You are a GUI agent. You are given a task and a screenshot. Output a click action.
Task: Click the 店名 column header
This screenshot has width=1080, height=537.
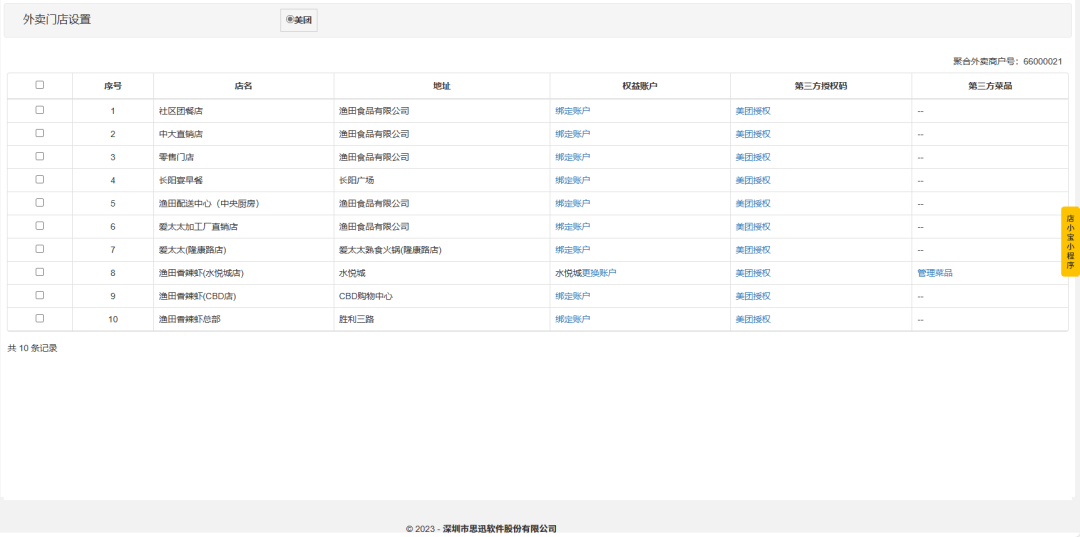click(244, 86)
